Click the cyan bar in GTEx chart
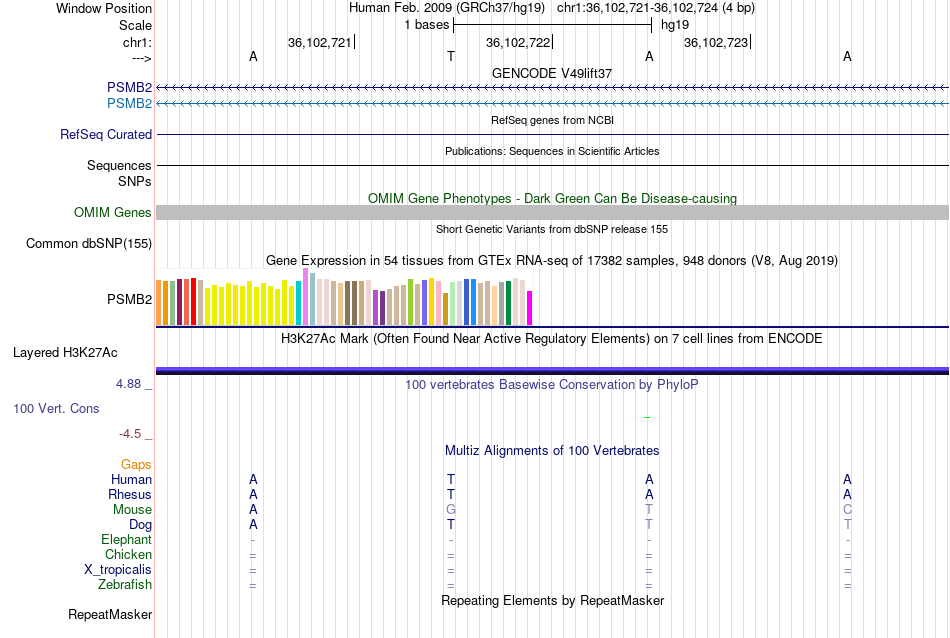 (x=298, y=303)
